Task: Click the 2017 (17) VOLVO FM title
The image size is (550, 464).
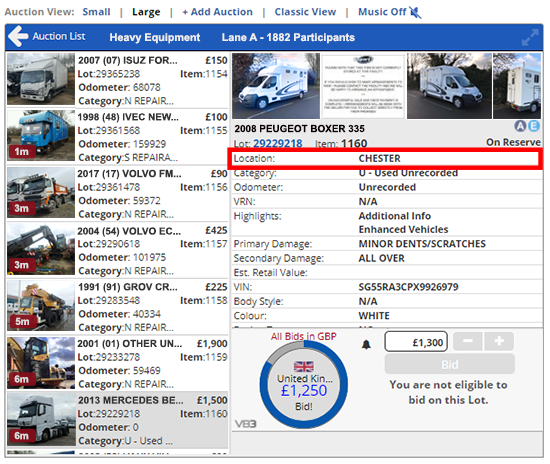Action: (x=129, y=174)
